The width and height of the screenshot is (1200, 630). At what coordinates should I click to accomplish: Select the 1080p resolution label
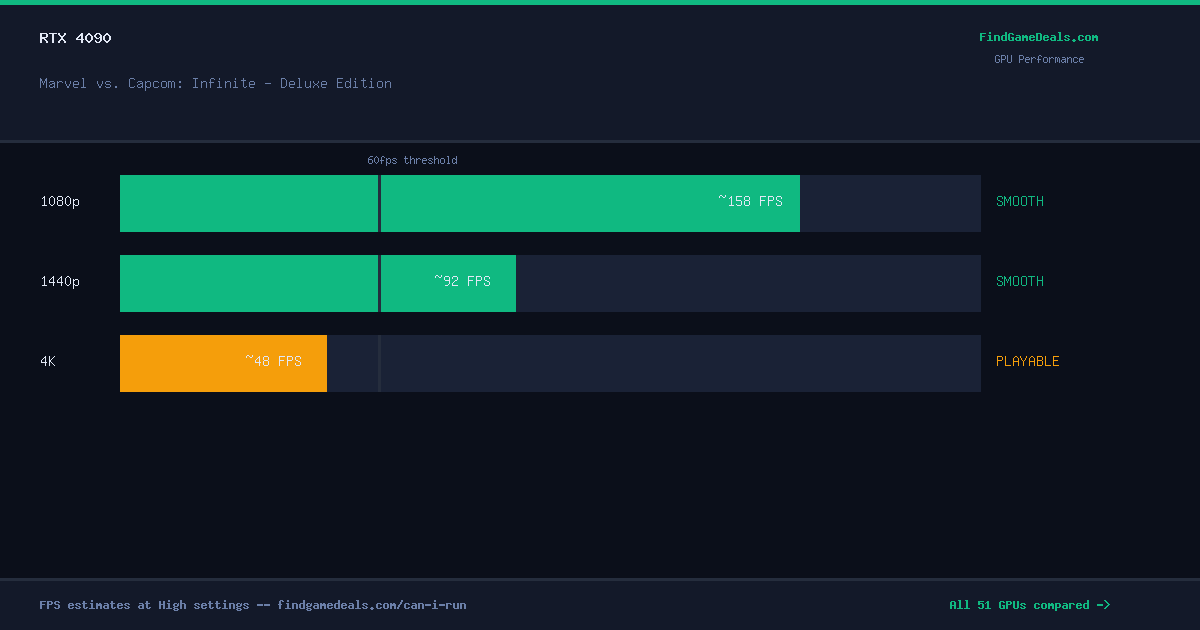60,202
